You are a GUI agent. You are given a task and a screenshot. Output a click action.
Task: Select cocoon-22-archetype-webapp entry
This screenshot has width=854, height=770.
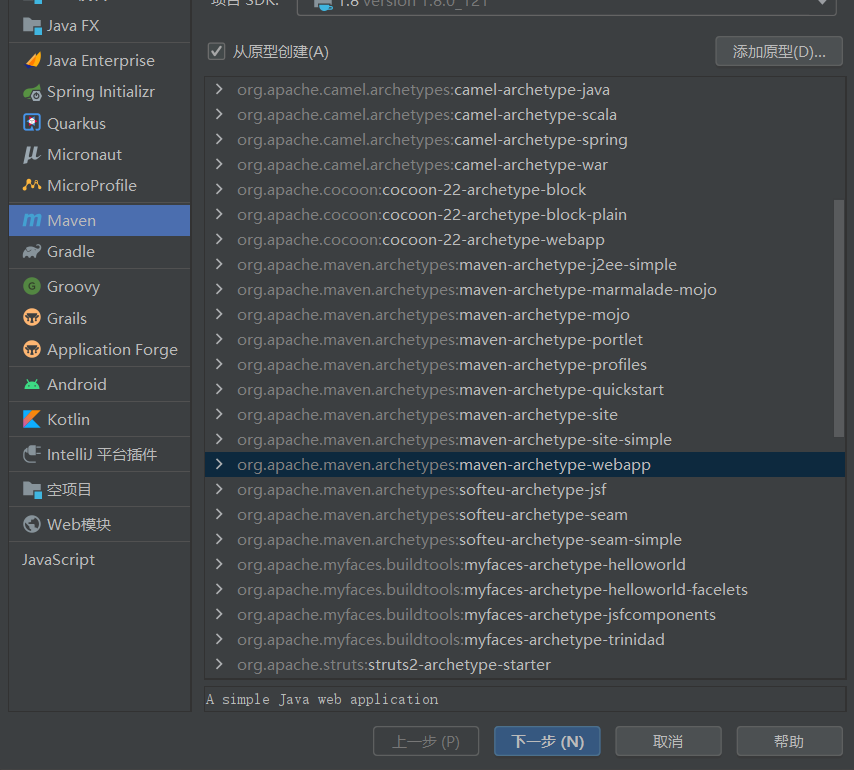click(524, 240)
